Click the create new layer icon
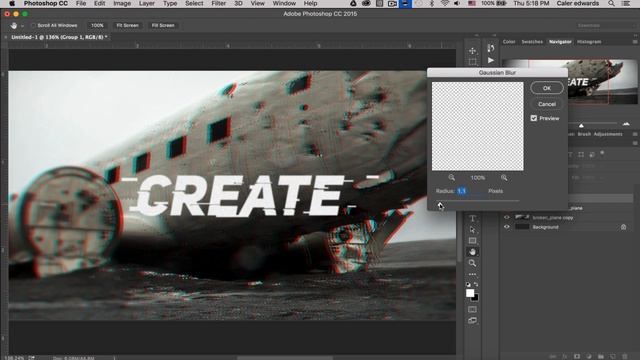 (613, 356)
